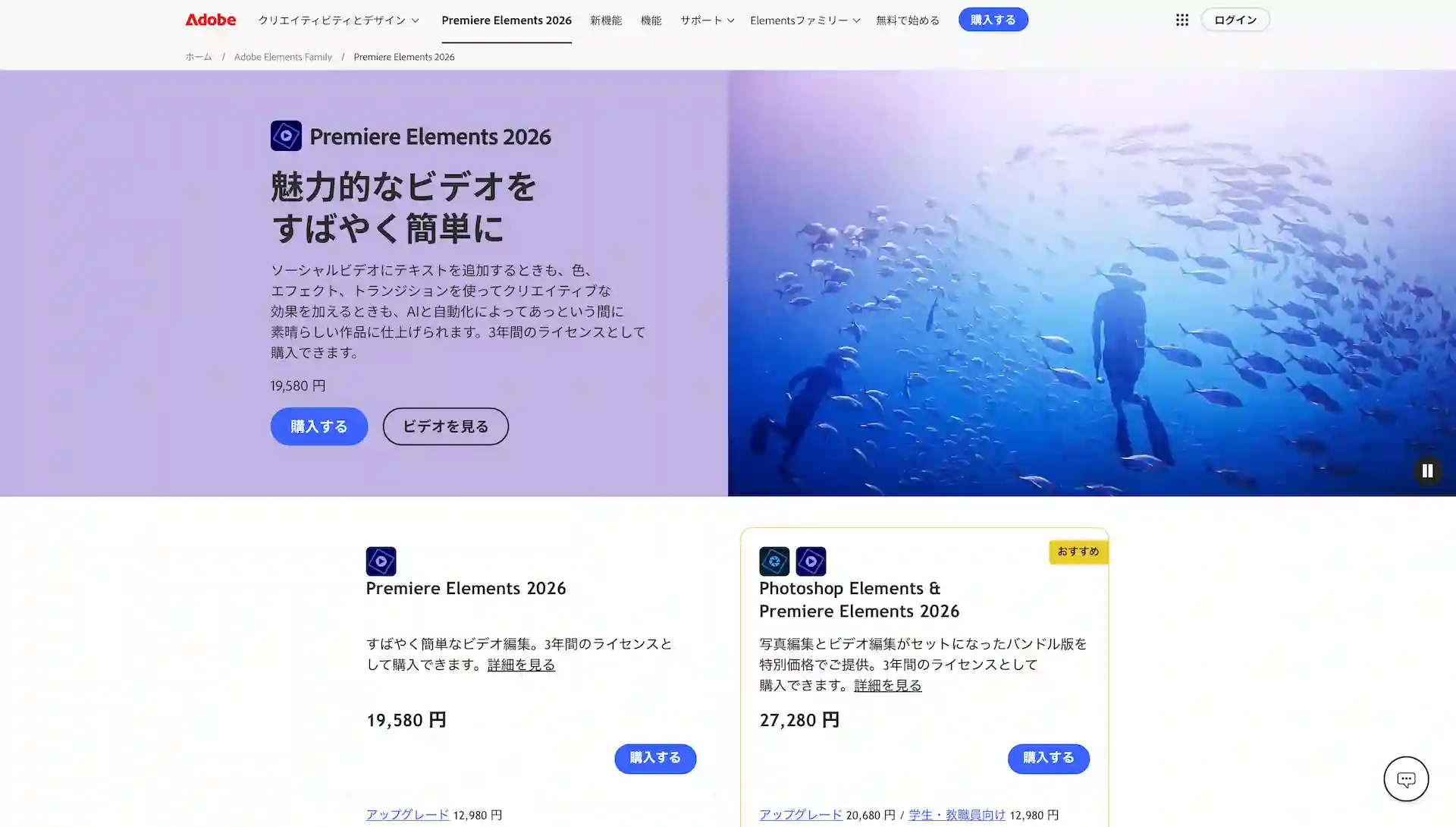Viewport: 1456px width, 827px height.
Task: Click the ログイン button
Action: tap(1235, 20)
